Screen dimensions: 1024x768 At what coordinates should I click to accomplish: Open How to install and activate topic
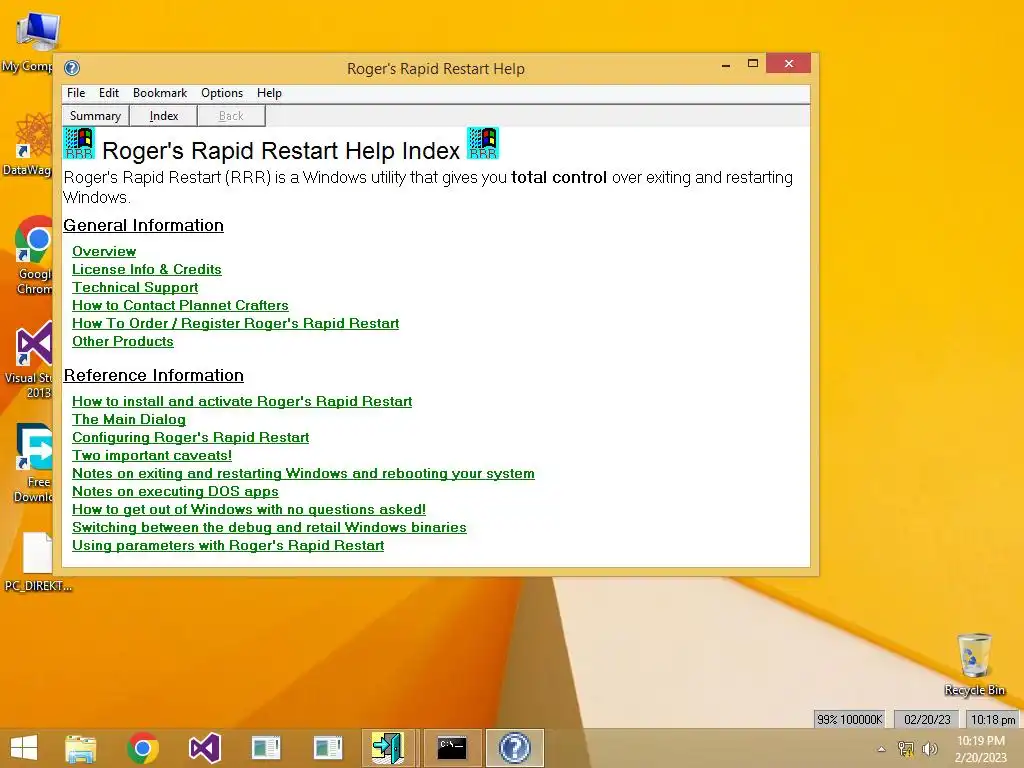pos(242,401)
